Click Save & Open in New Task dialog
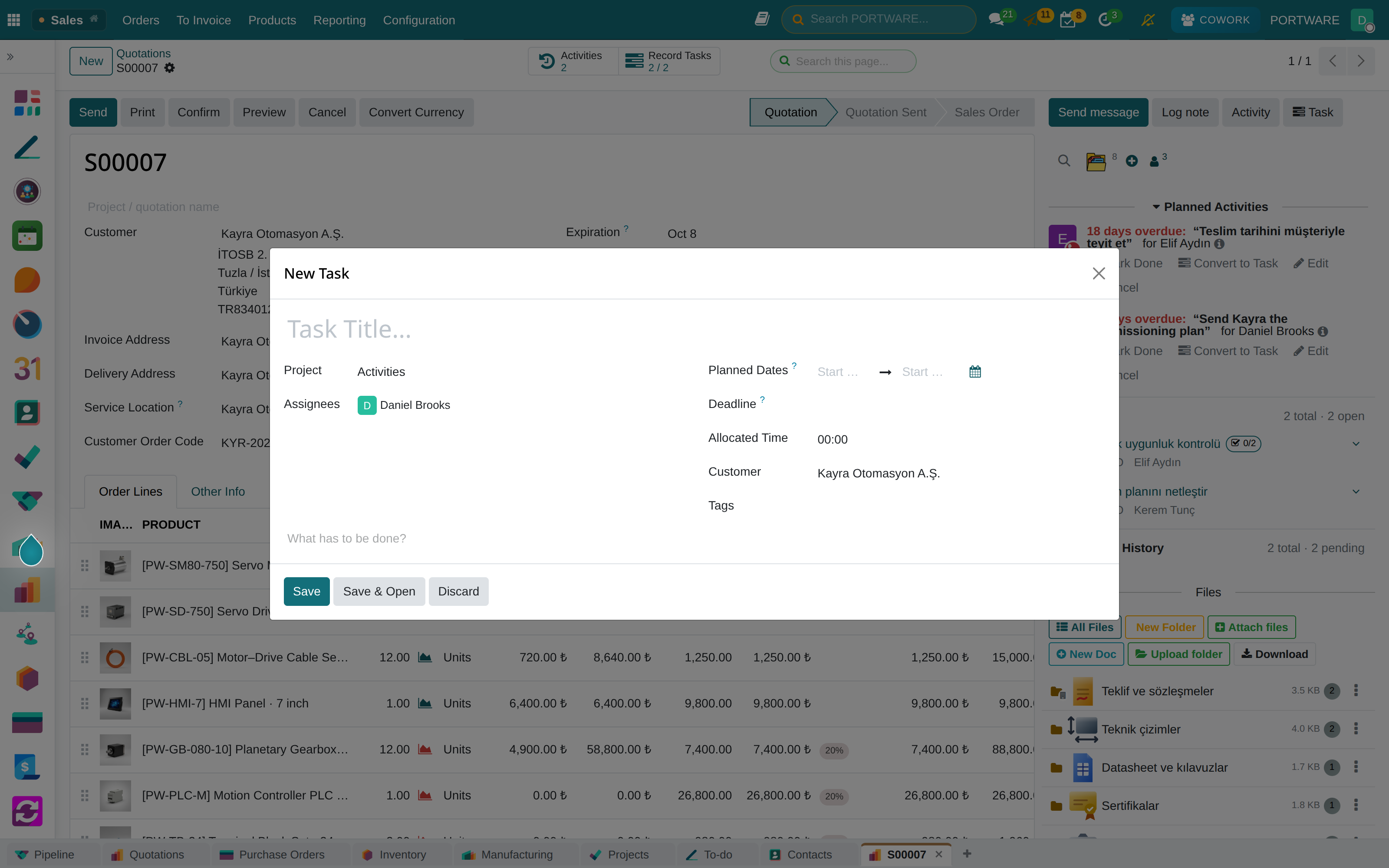The image size is (1389, 868). (379, 591)
